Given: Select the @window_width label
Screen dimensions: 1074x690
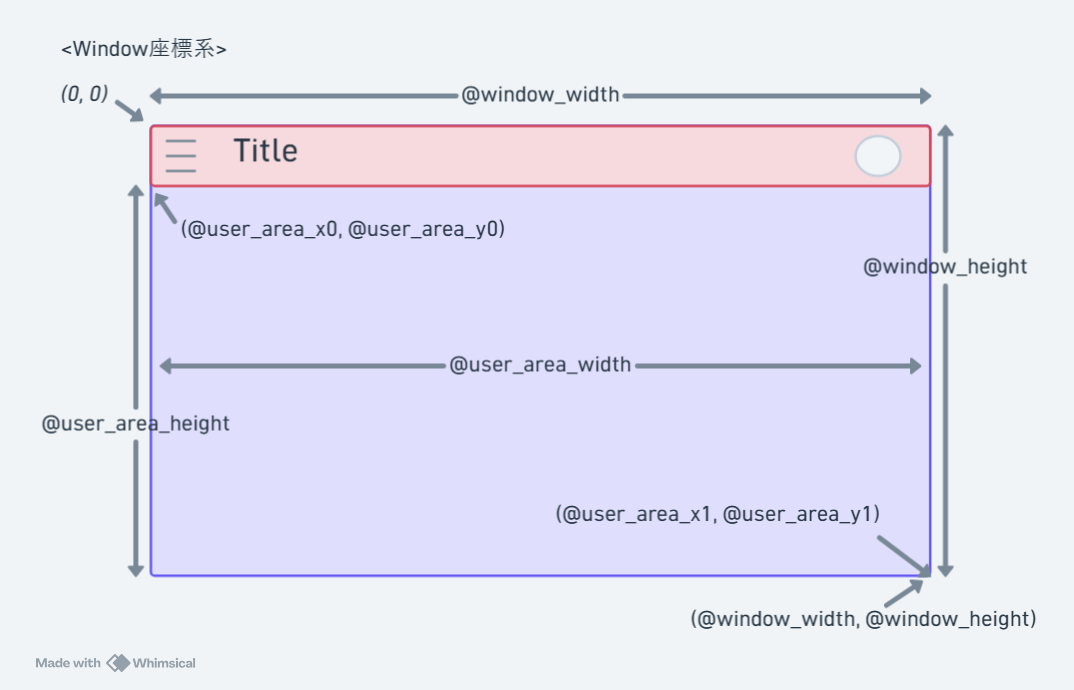Looking at the screenshot, I should [540, 95].
